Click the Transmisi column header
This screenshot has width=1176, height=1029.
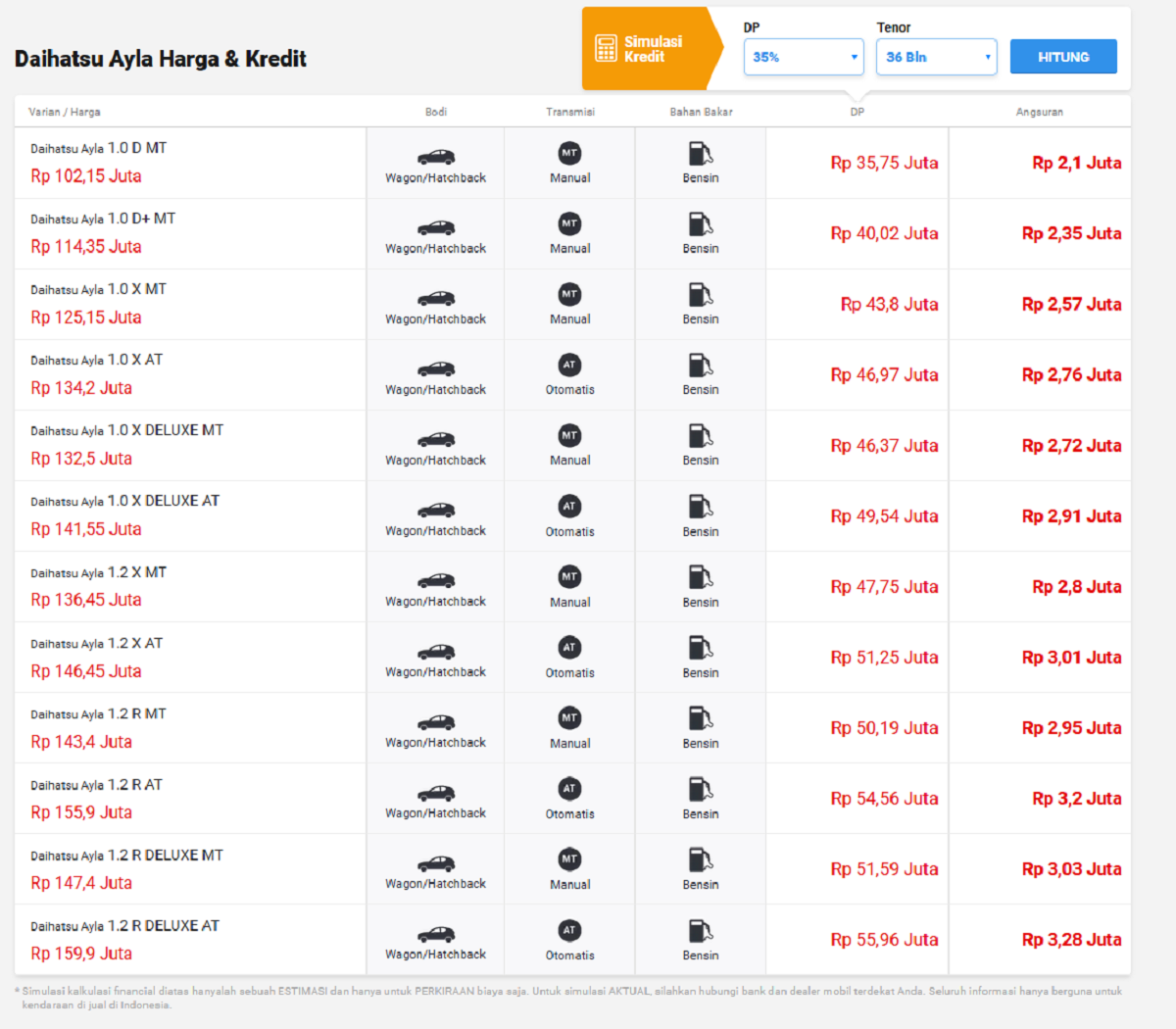[x=570, y=112]
